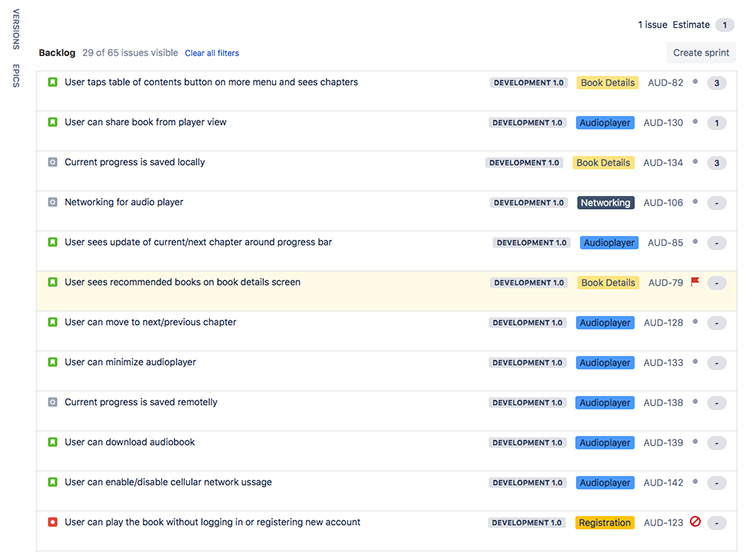The height and width of the screenshot is (552, 750).
Task: Click priority dot on AUD-142
Action: 695,482
